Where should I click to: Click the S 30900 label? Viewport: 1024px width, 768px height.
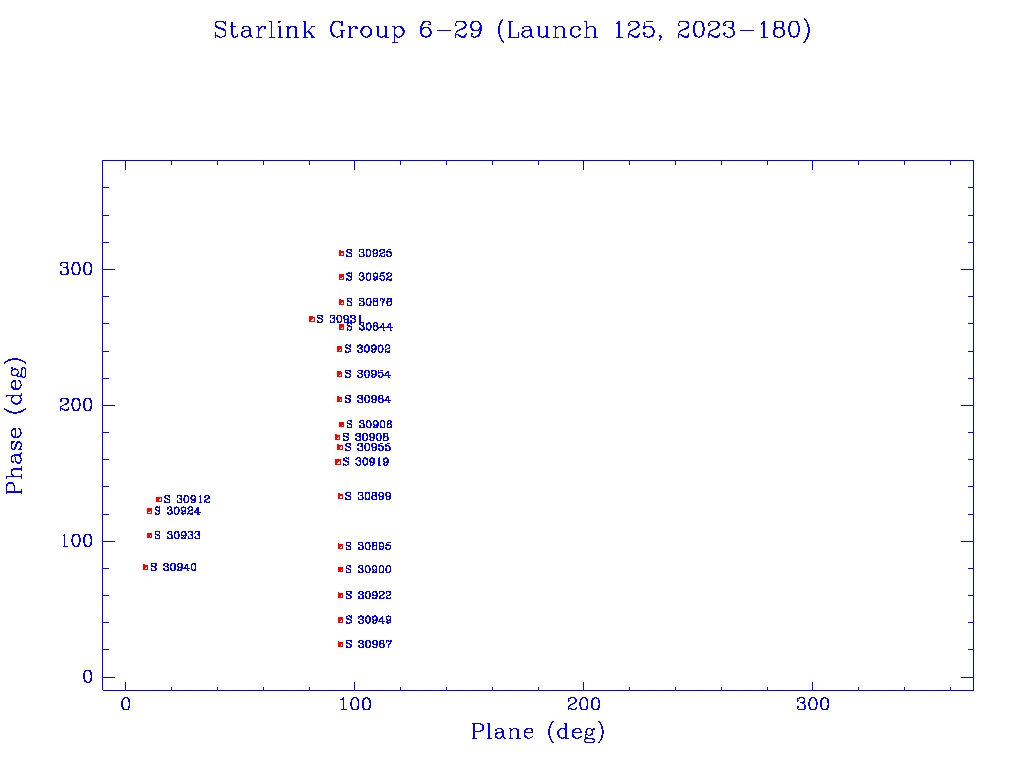(368, 569)
